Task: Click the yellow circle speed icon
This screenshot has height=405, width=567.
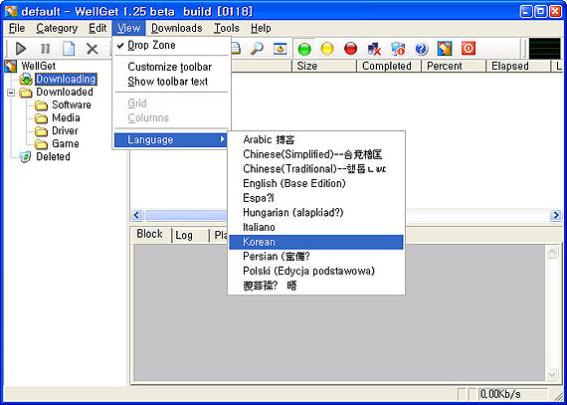Action: [x=327, y=49]
